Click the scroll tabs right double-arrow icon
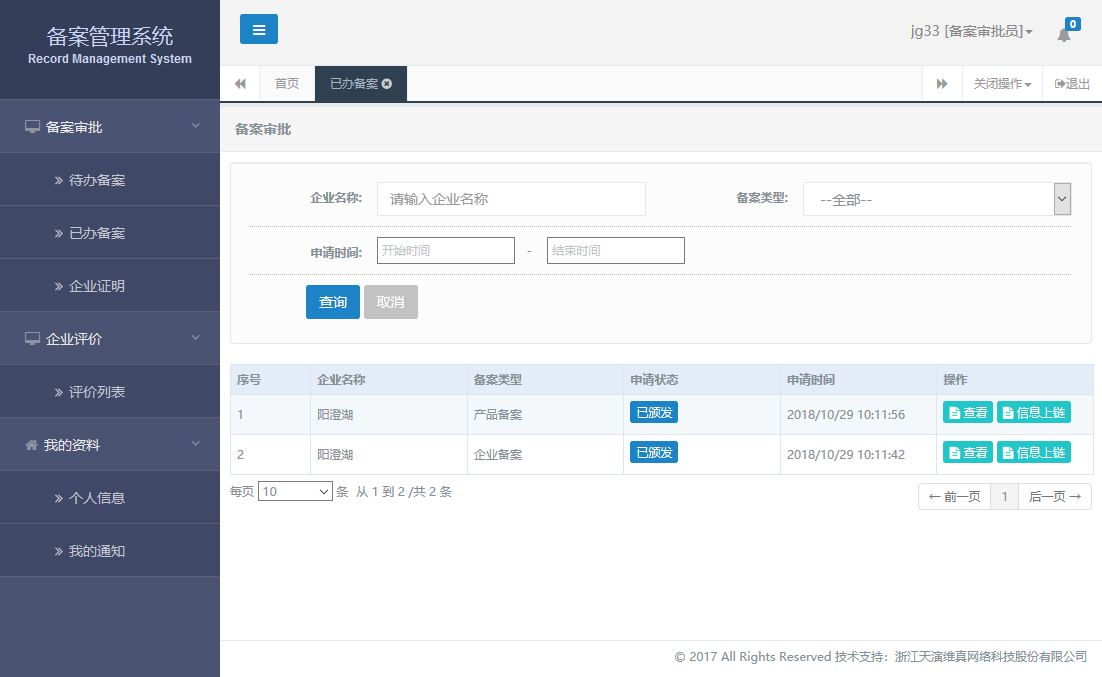Image resolution: width=1102 pixels, height=677 pixels. click(x=941, y=84)
